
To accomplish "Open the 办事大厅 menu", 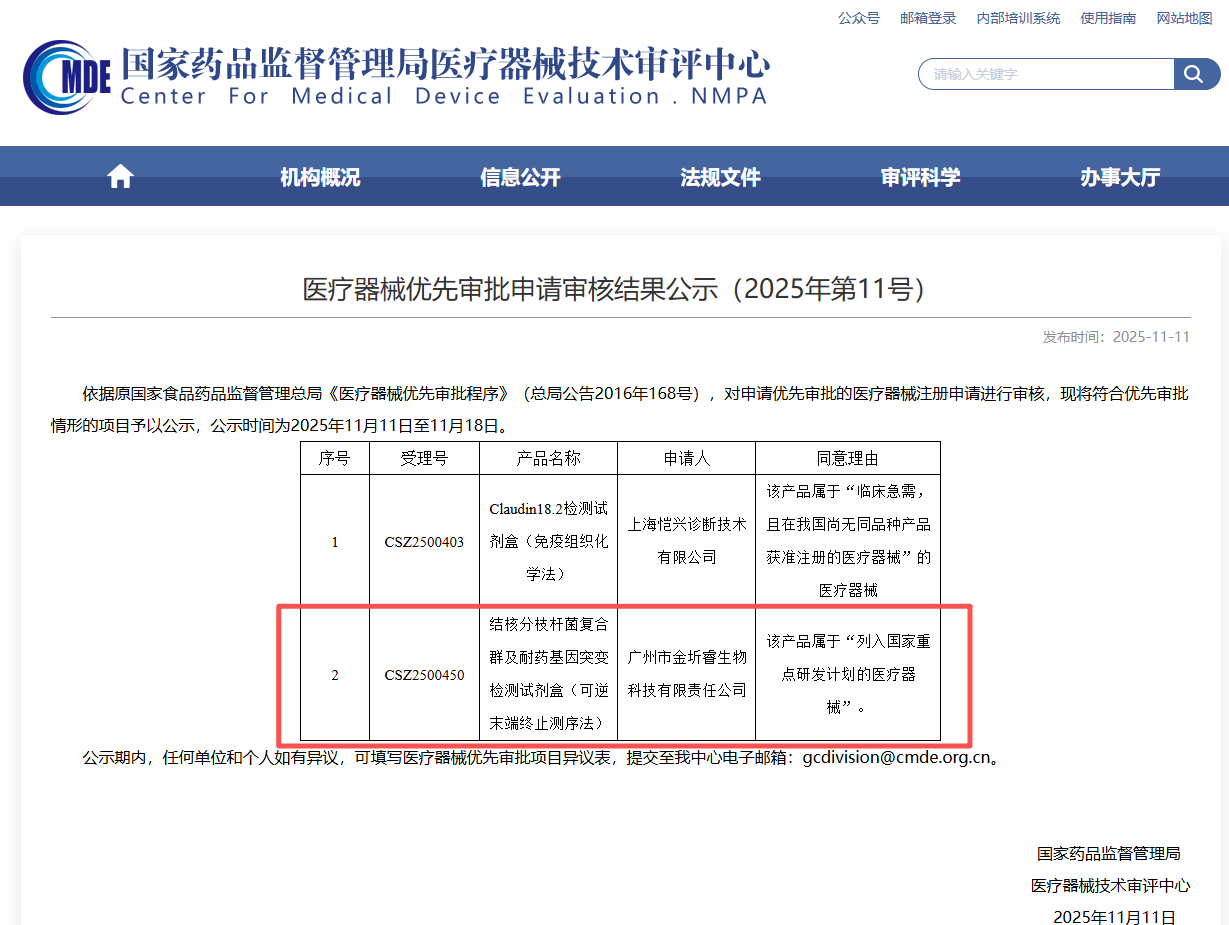I will (1120, 177).
